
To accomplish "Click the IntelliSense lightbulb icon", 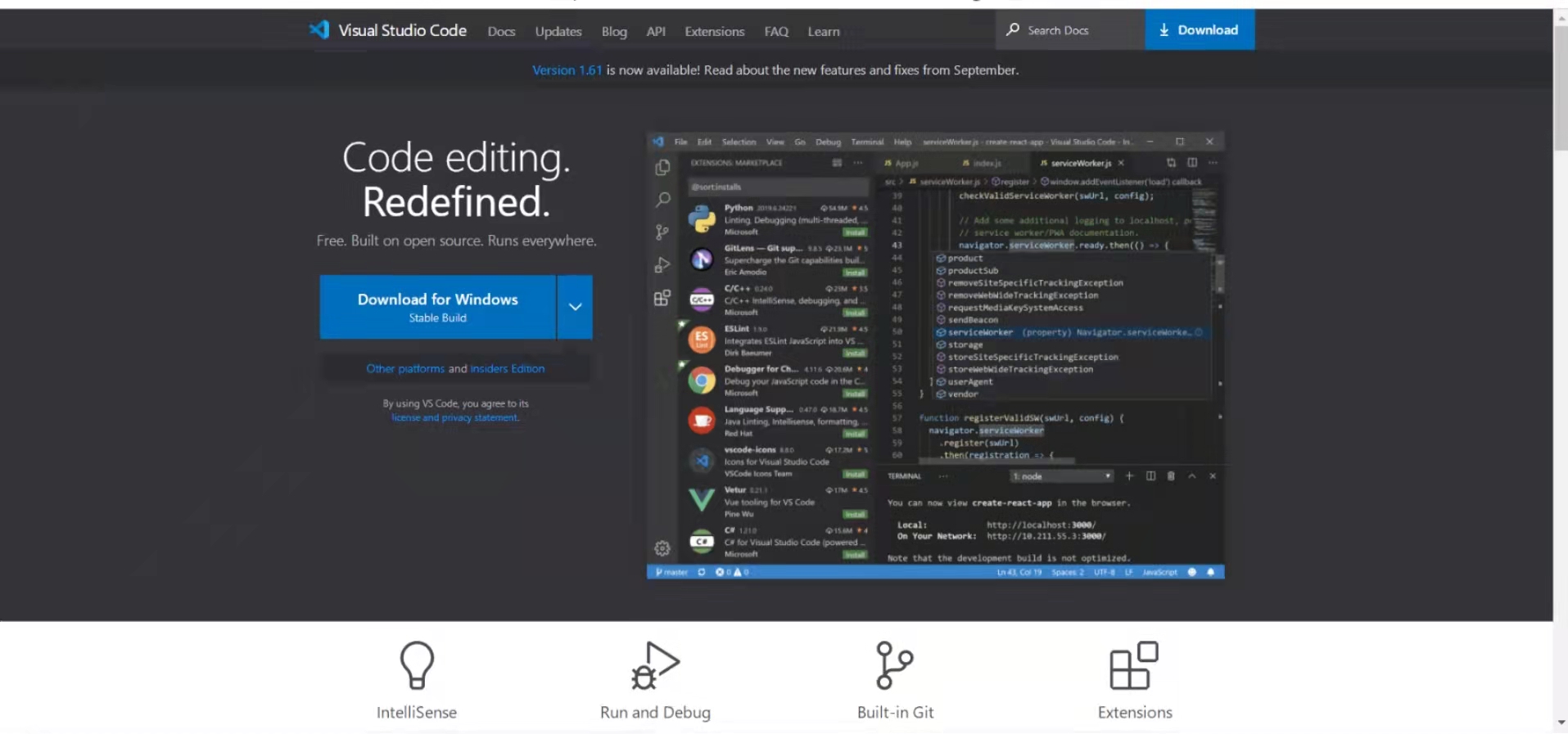I will 417,664.
